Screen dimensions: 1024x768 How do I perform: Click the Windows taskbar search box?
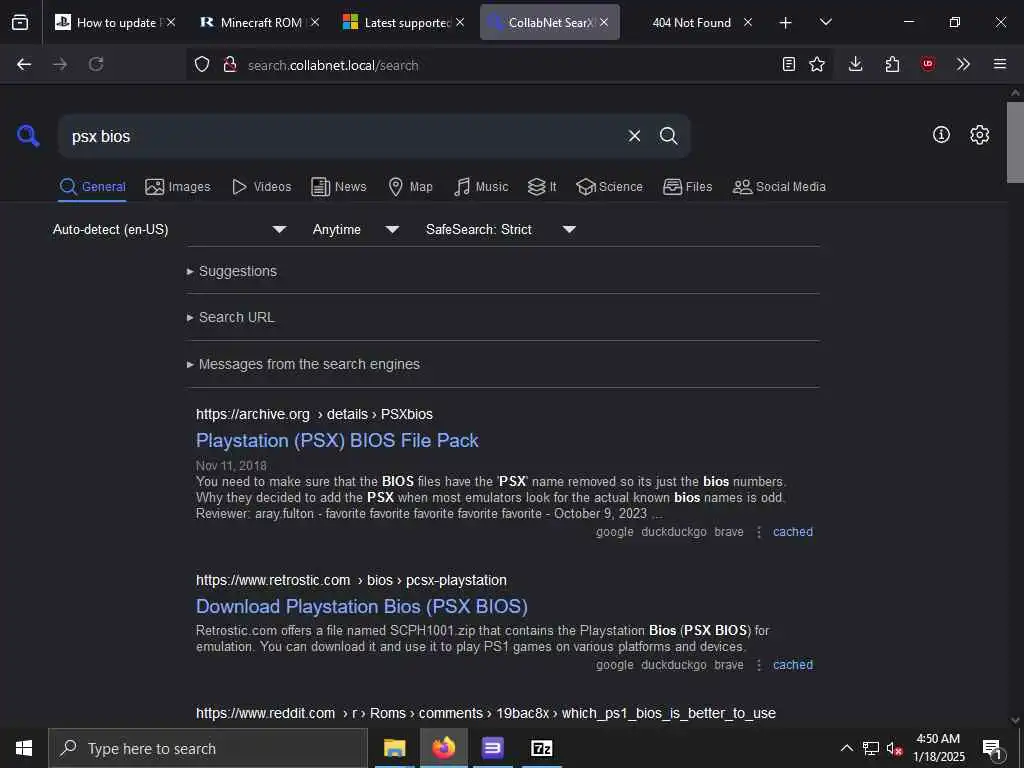pos(208,748)
